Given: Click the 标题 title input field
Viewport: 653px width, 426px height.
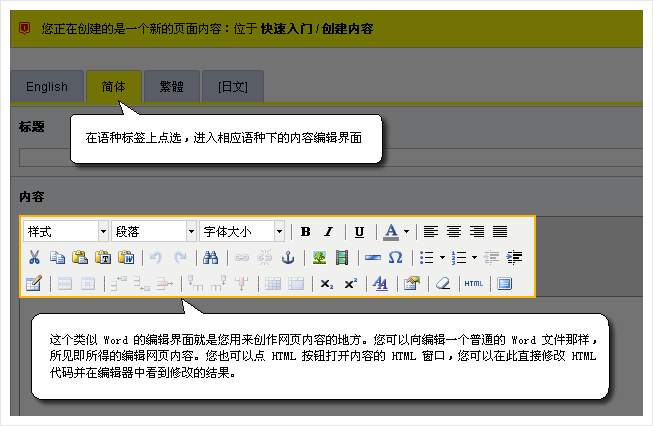Looking at the screenshot, I should point(330,157).
